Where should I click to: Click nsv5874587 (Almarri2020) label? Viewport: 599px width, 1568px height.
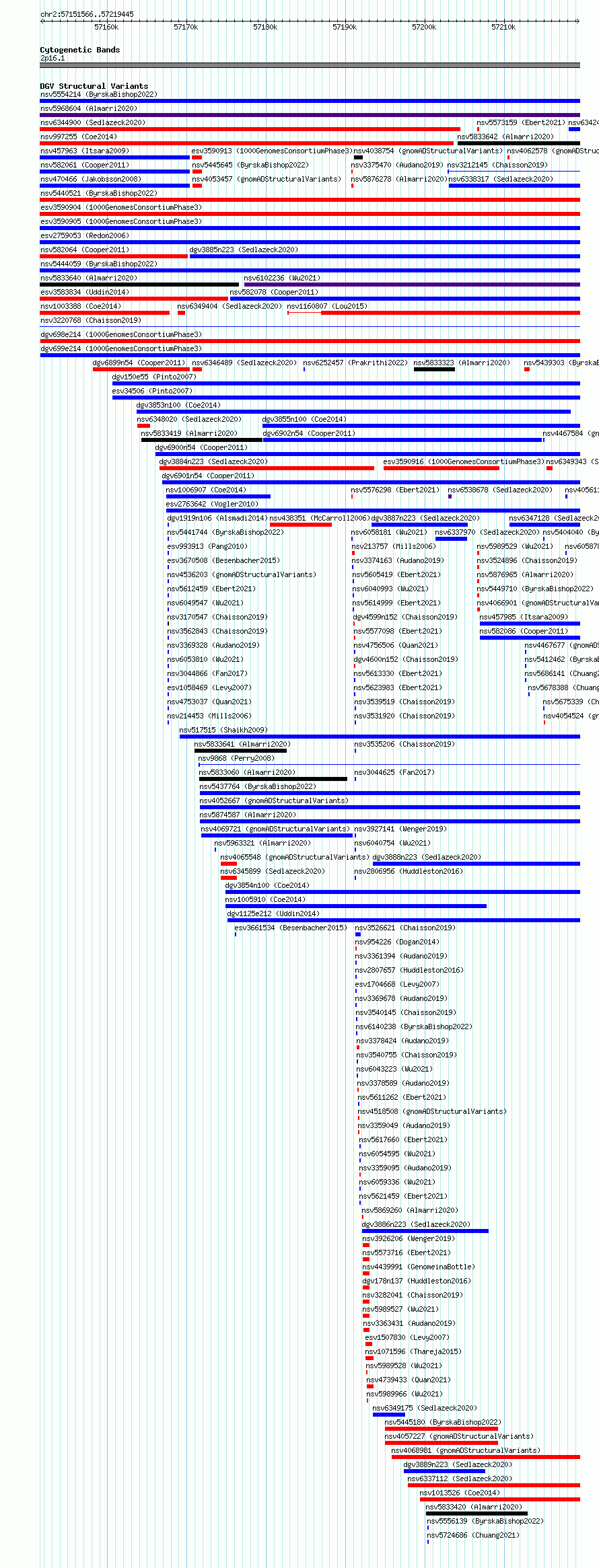click(x=248, y=815)
